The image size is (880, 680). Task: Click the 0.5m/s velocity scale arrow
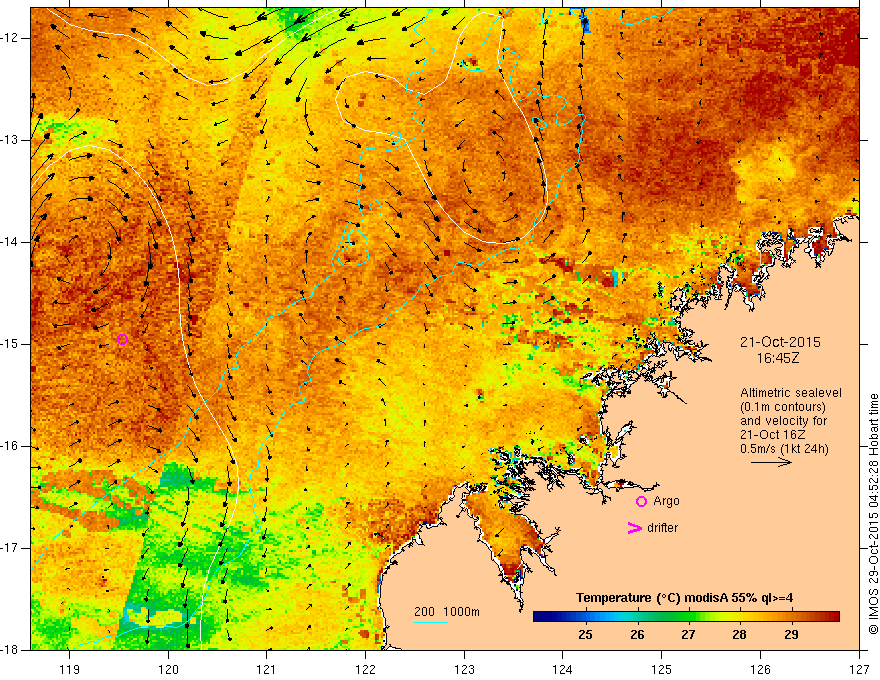[x=771, y=462]
